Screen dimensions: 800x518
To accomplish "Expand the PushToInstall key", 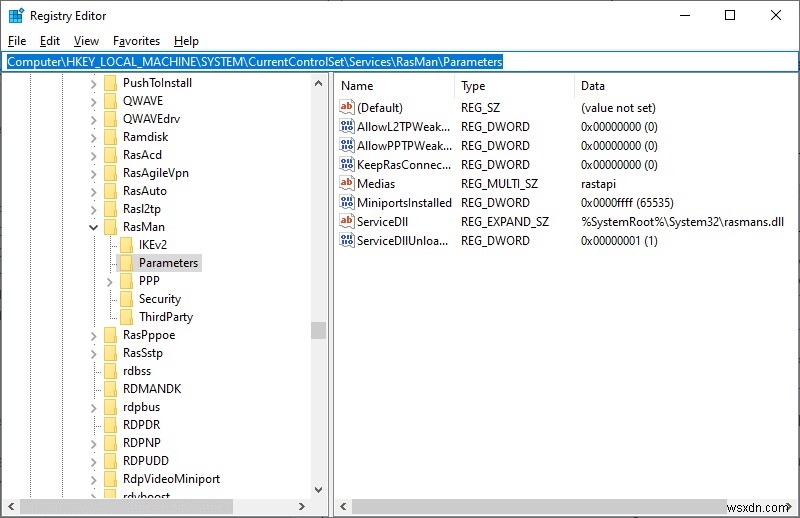I will 93,84.
